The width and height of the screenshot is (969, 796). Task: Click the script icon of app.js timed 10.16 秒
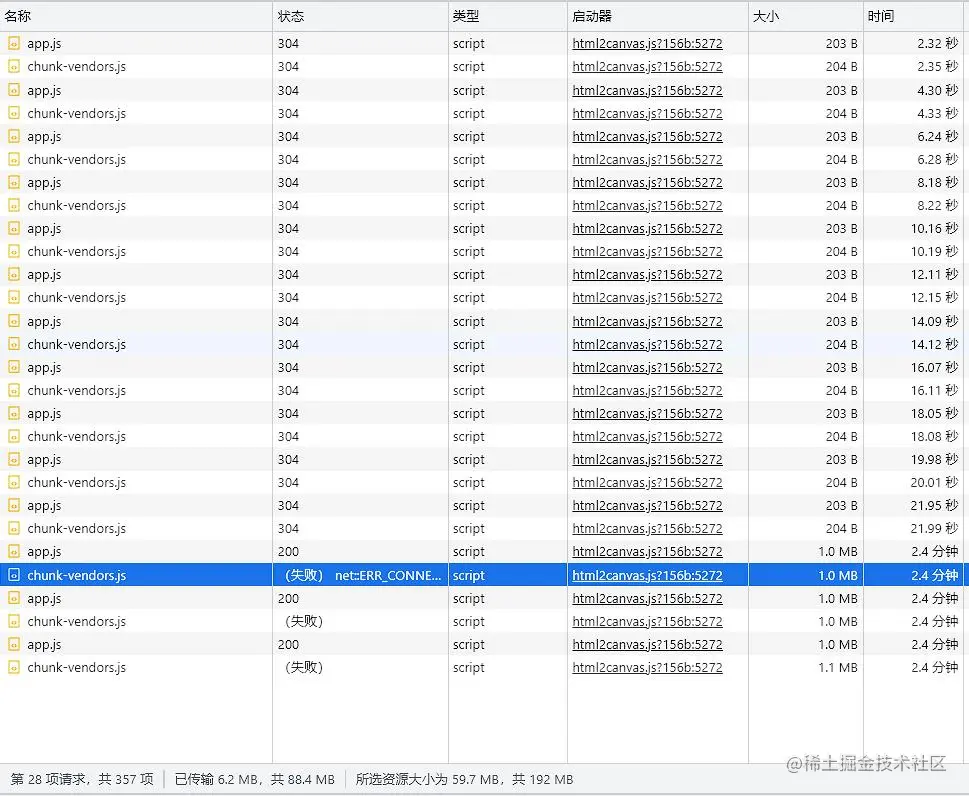tap(14, 228)
